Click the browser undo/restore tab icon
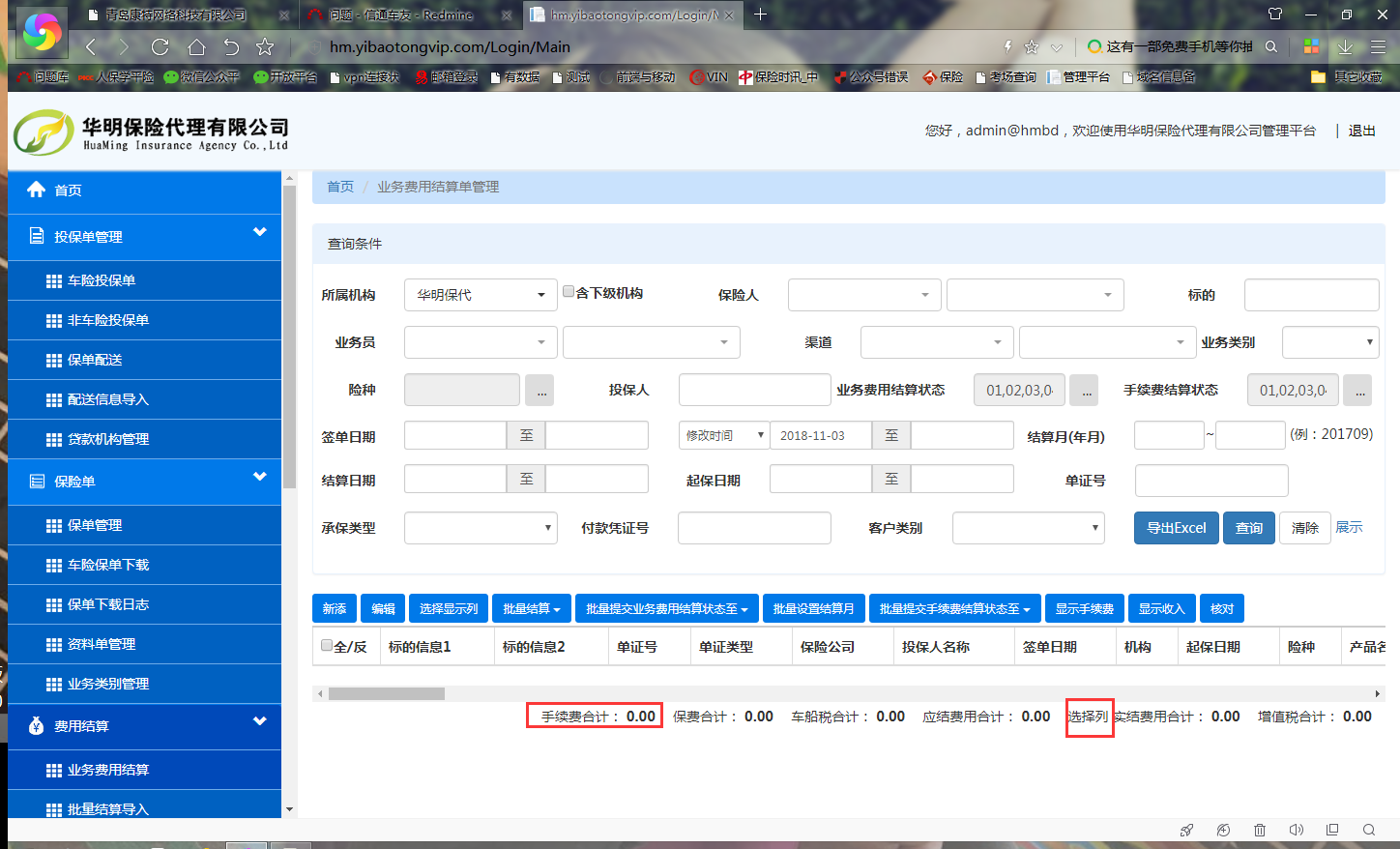The width and height of the screenshot is (1400, 849). pyautogui.click(x=231, y=47)
